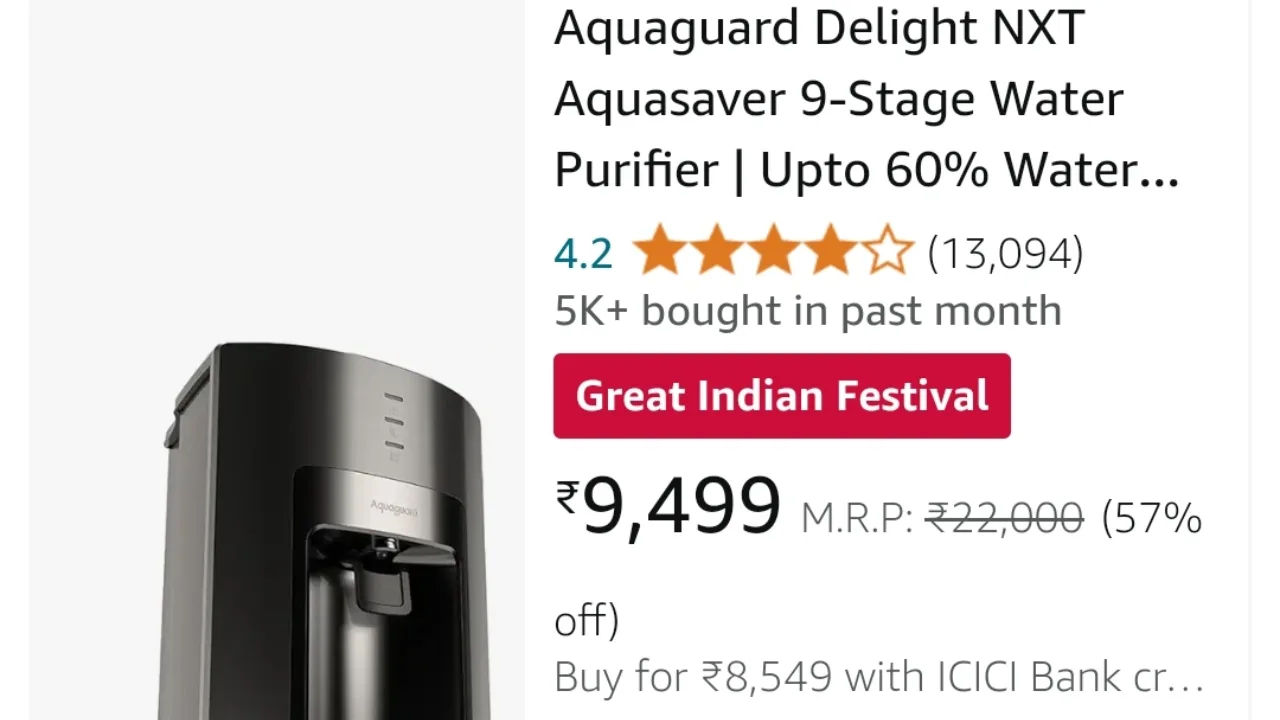Click the 57% discount text
The height and width of the screenshot is (720, 1280).
[1152, 519]
